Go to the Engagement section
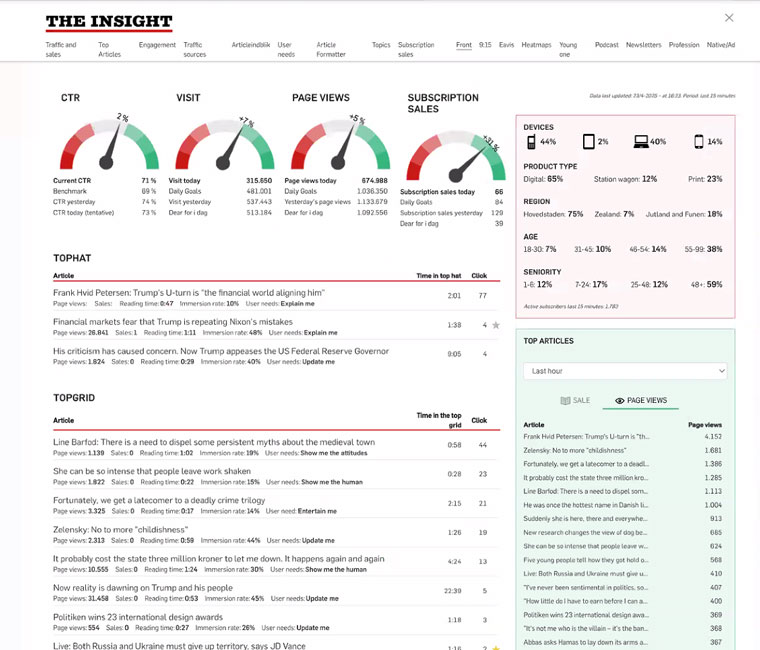 [x=157, y=45]
